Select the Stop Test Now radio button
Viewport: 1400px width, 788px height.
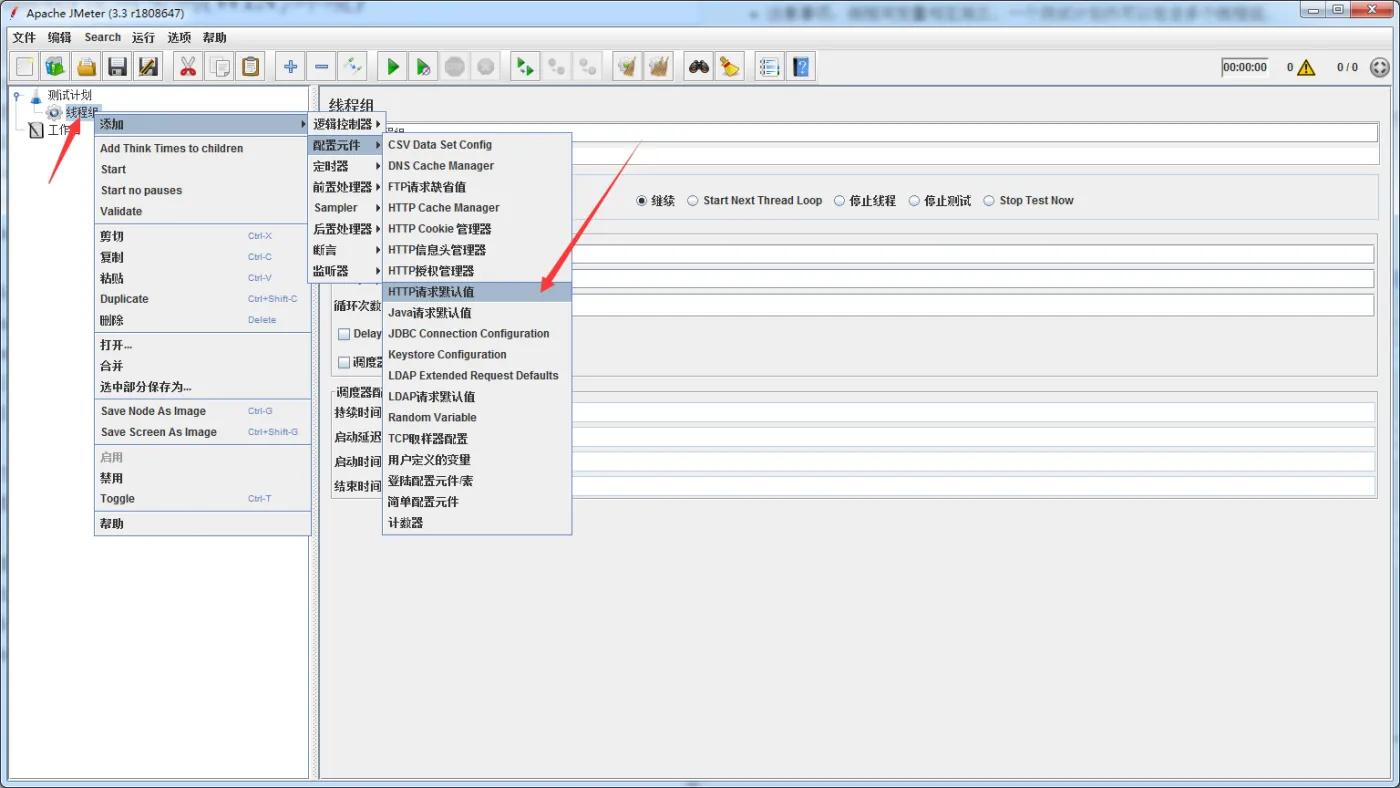coord(989,201)
